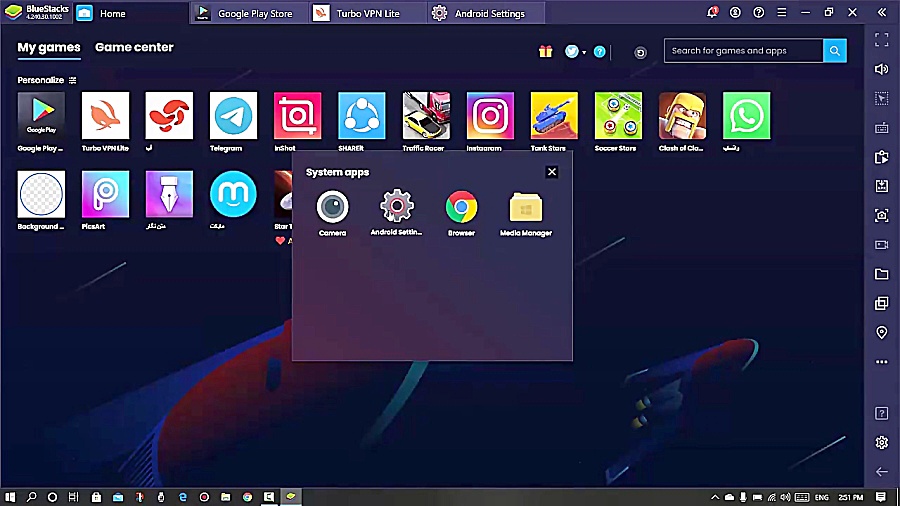Switch to the My games tab
The height and width of the screenshot is (506, 900).
[x=49, y=48]
